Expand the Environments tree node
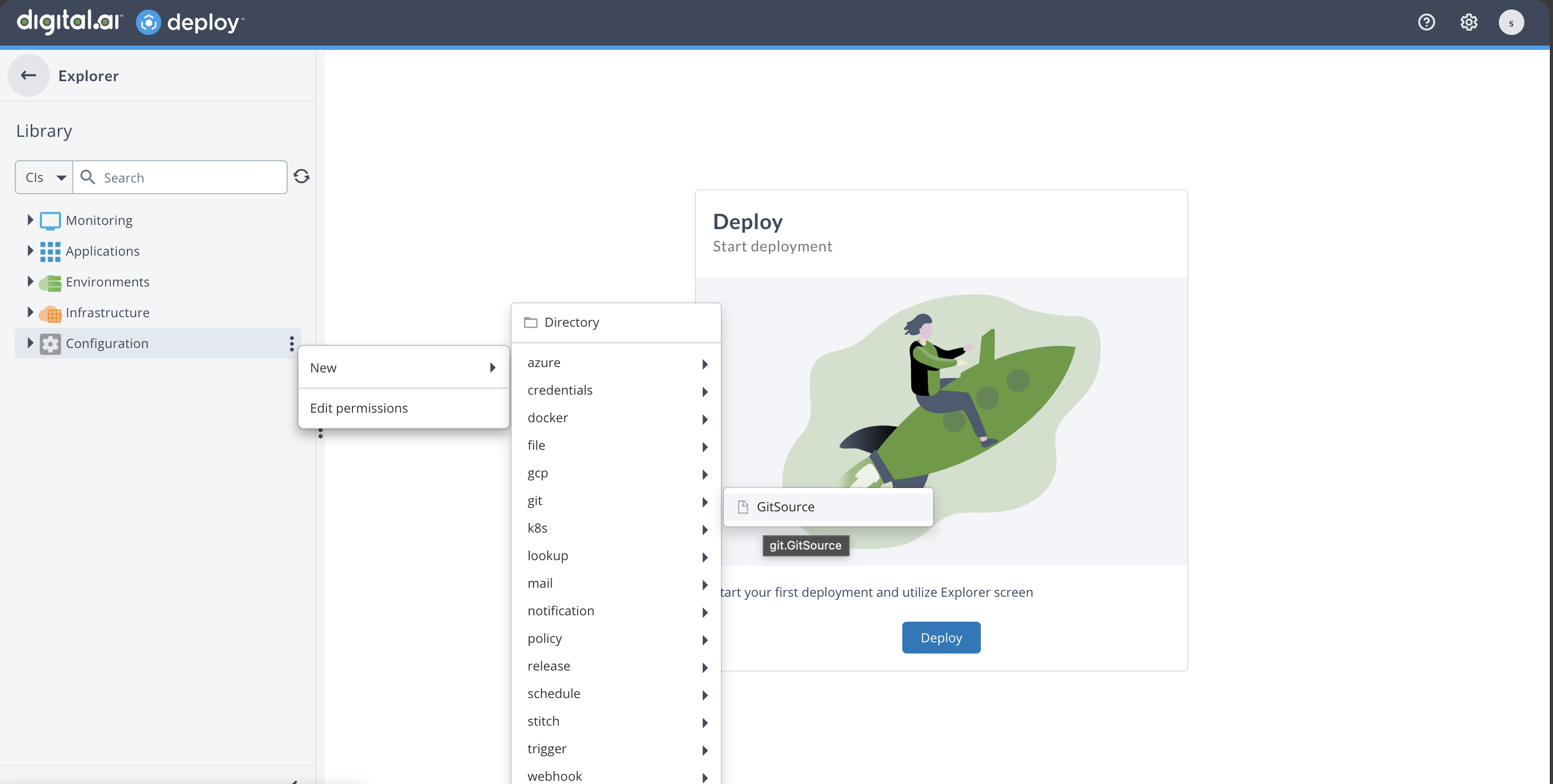The image size is (1553, 784). point(30,282)
